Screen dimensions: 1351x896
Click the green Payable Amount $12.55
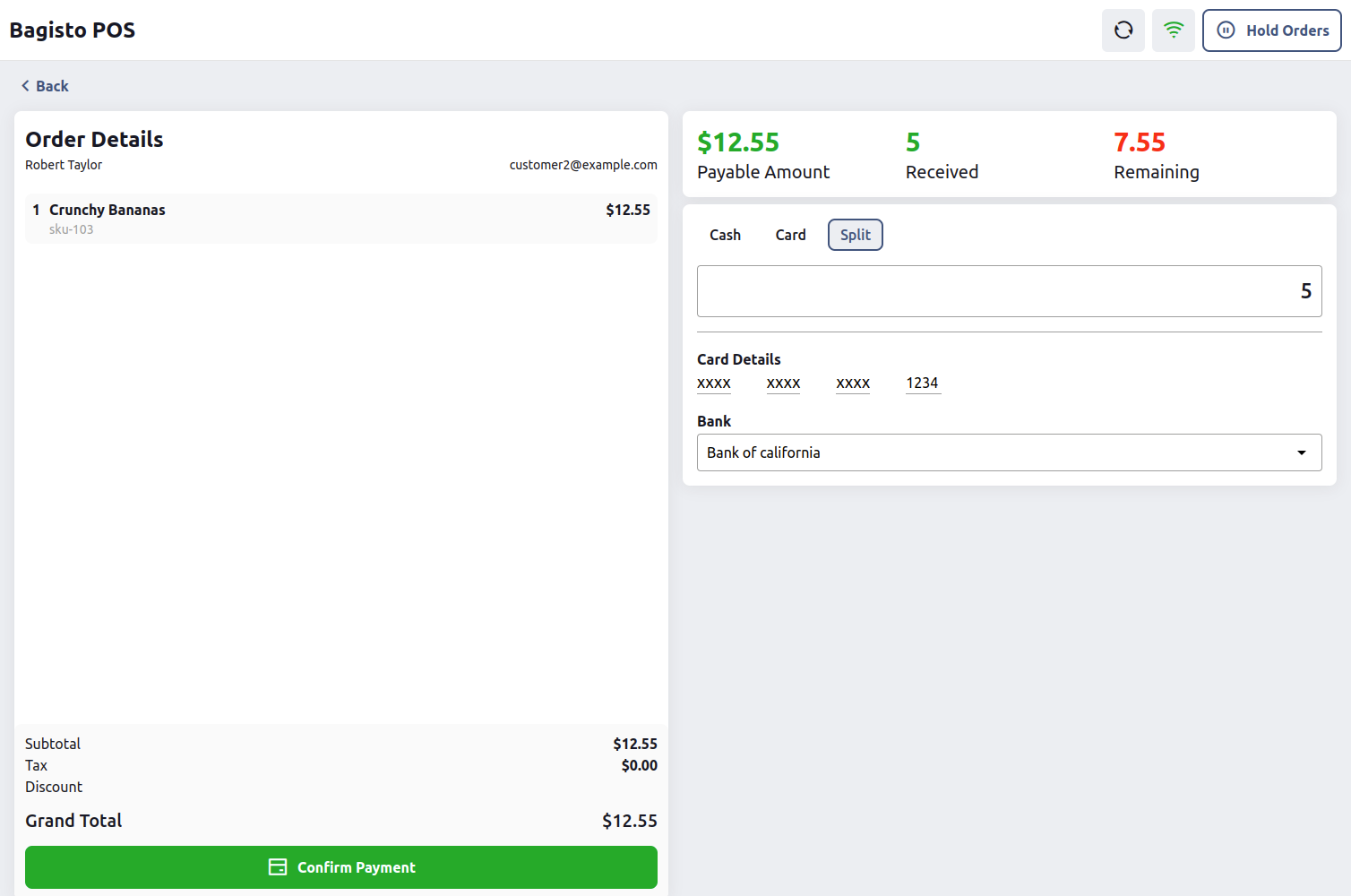tap(737, 142)
